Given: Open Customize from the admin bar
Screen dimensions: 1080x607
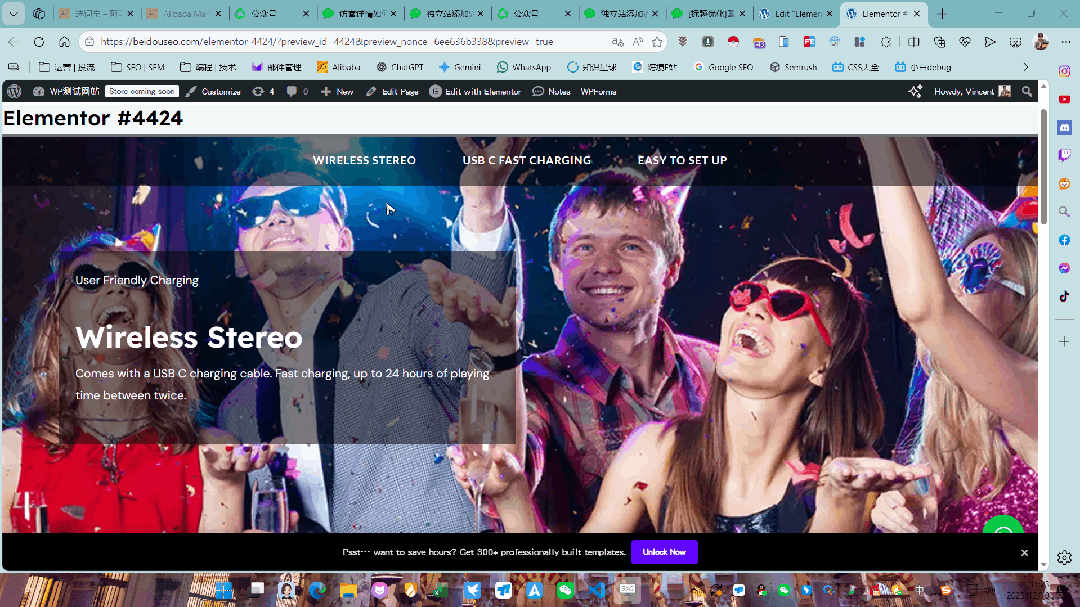Looking at the screenshot, I should click(214, 91).
